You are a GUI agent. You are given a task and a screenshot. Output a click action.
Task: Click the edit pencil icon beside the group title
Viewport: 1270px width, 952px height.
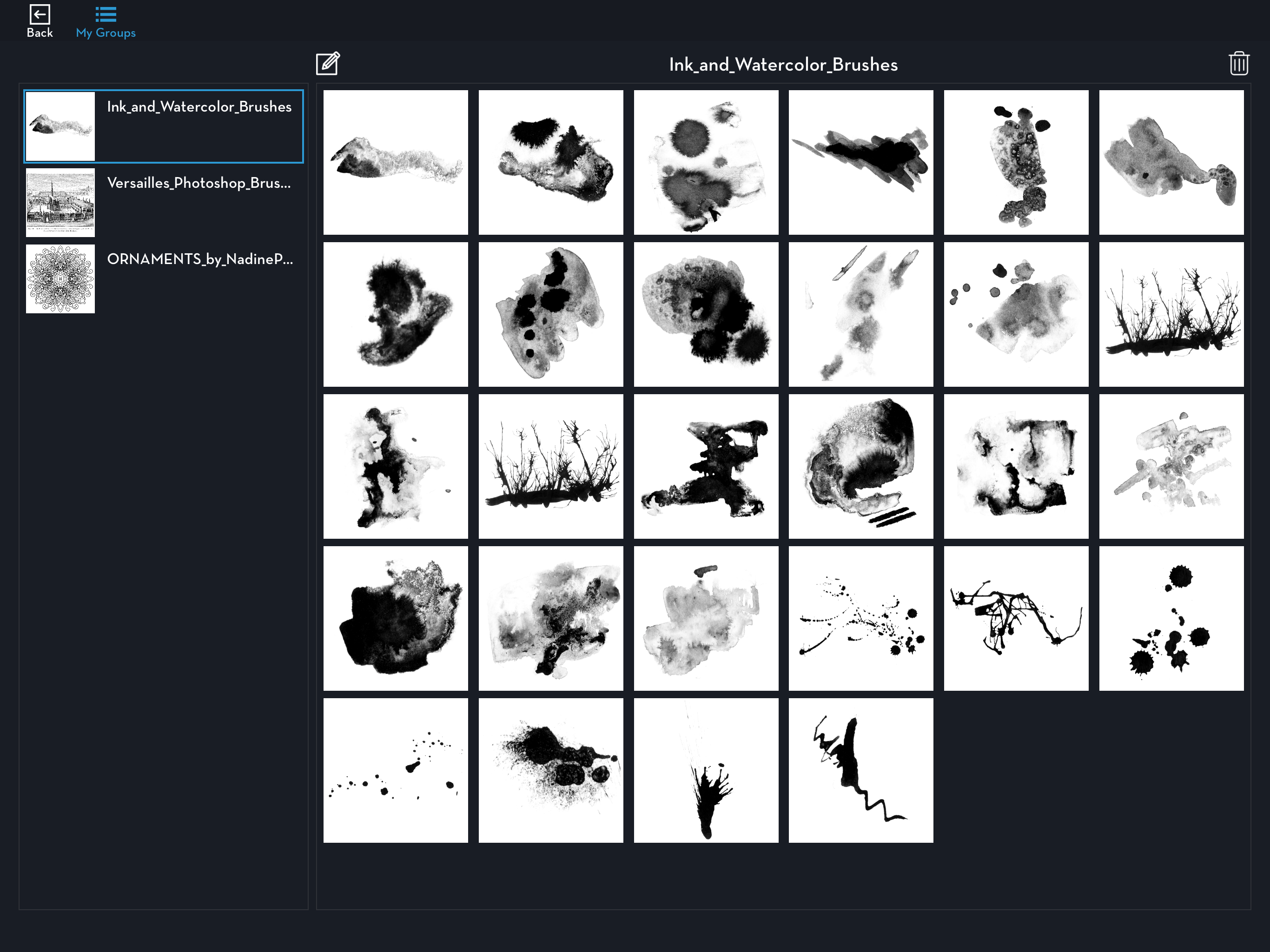328,64
